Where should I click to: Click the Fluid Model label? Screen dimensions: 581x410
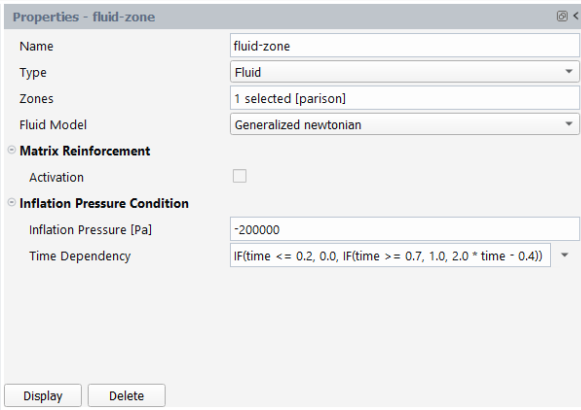pyautogui.click(x=53, y=125)
